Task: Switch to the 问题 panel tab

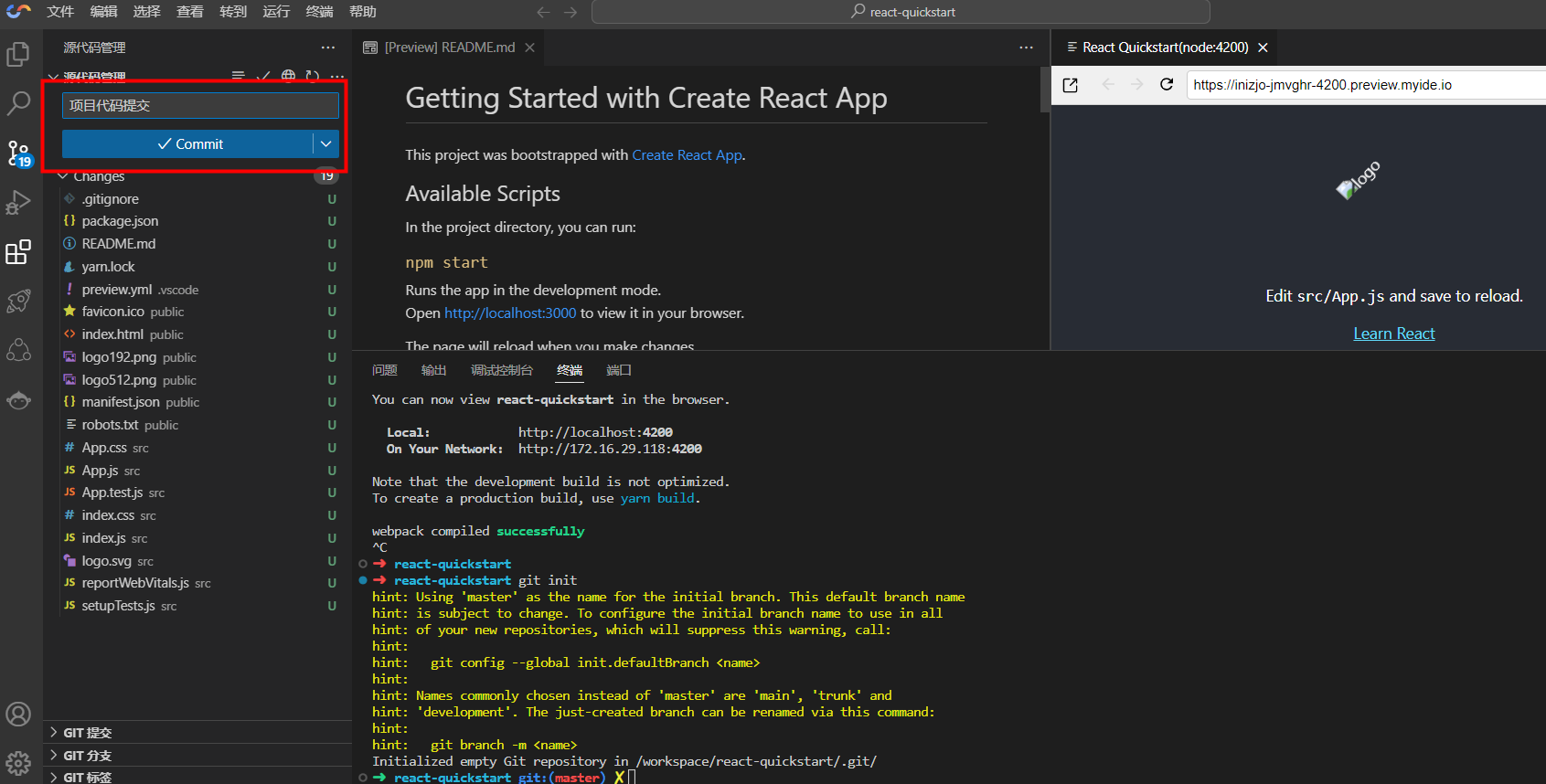Action: (385, 370)
